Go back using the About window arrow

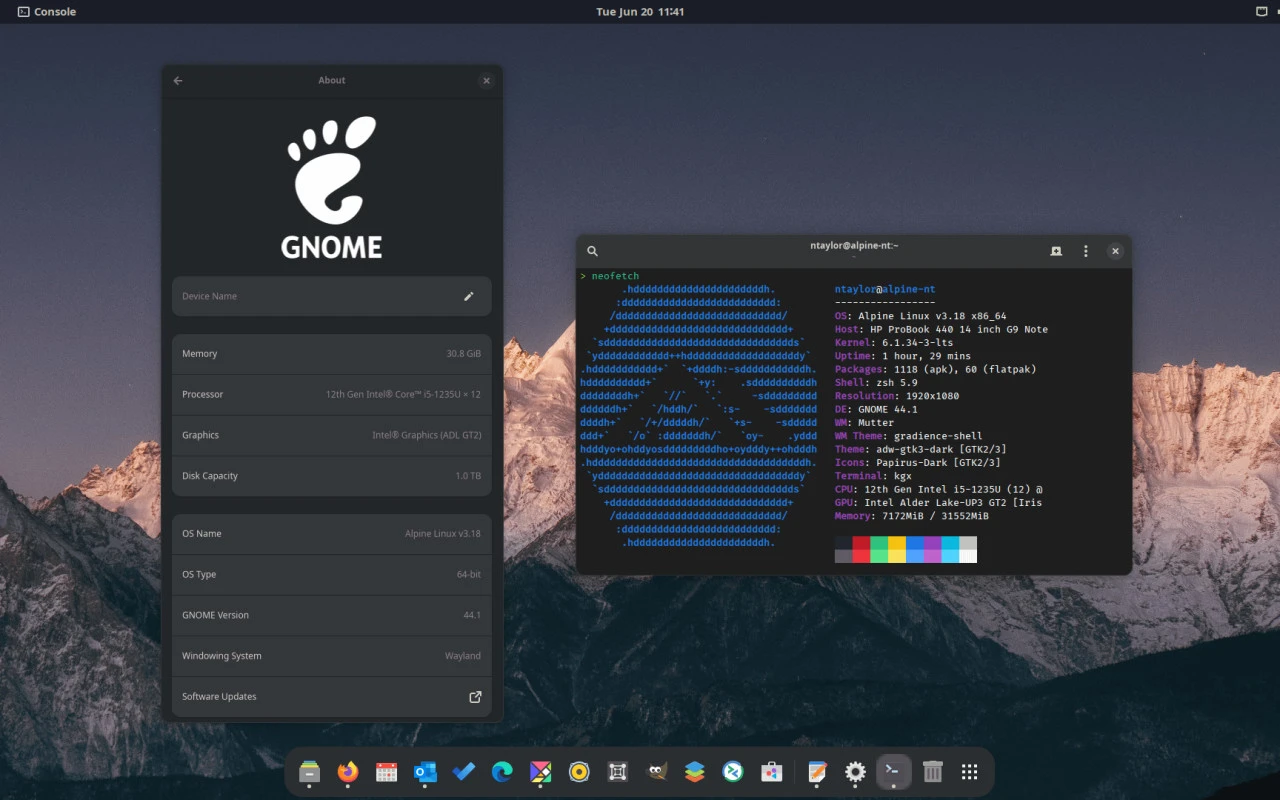coord(177,81)
